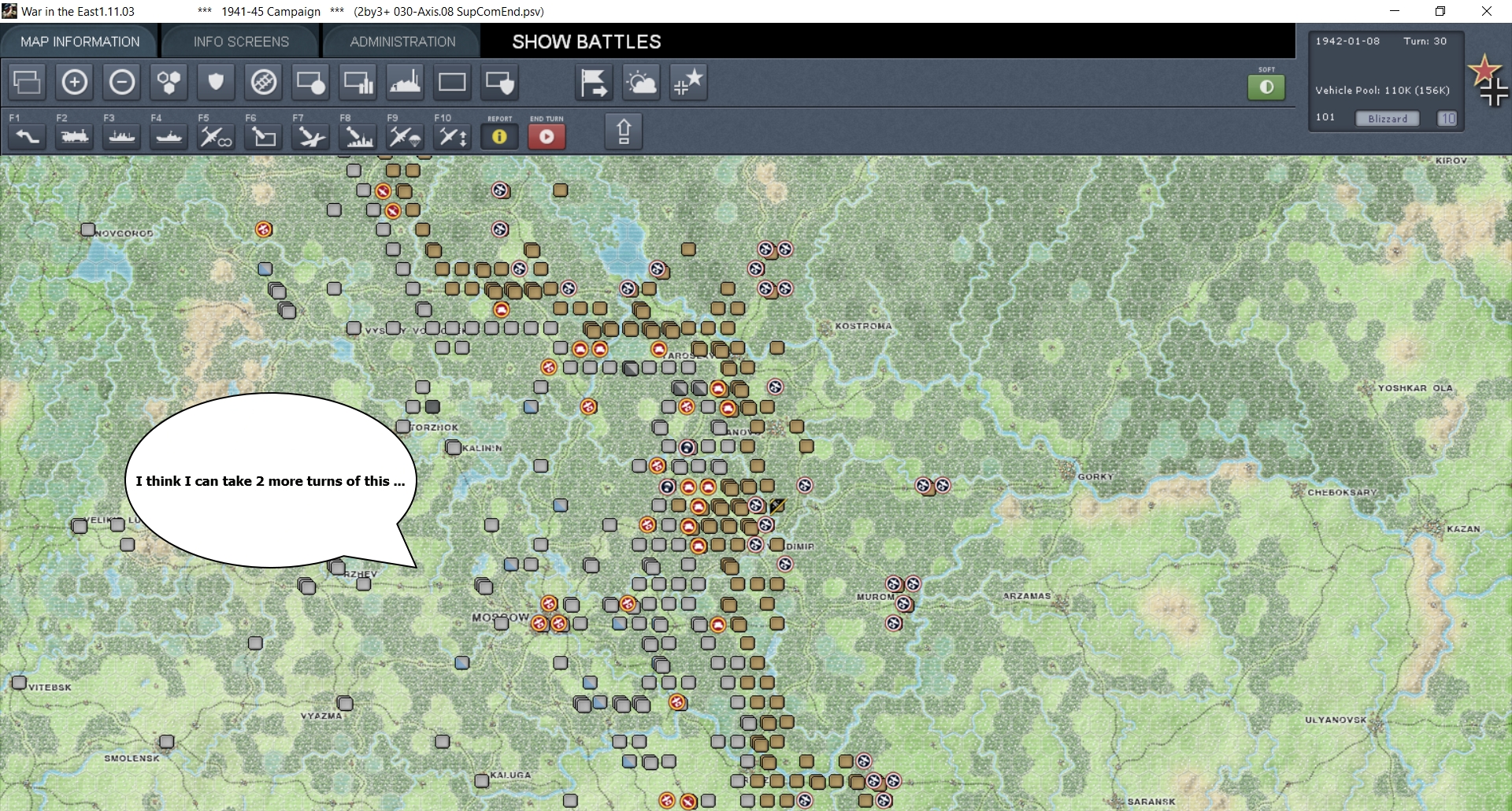Click the Ulyanovsk city label on map
This screenshot has width=1512, height=811.
pyautogui.click(x=1336, y=720)
